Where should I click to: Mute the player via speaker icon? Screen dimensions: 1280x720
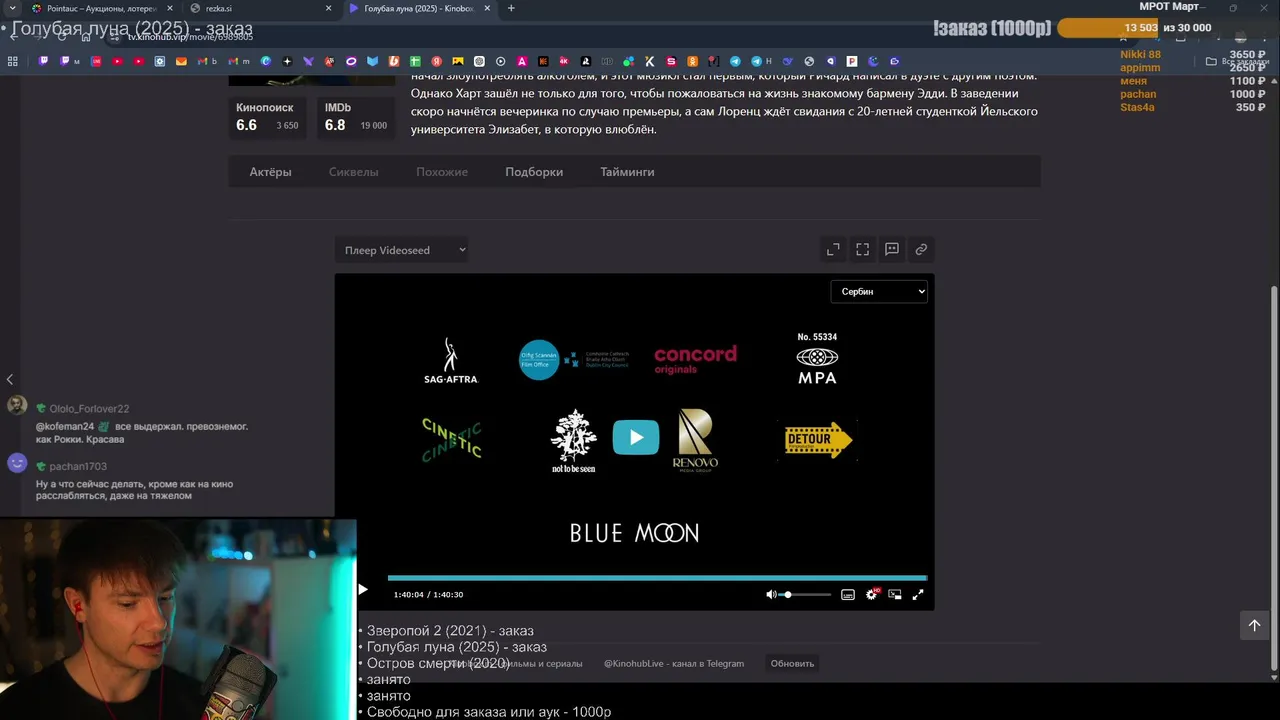(x=771, y=594)
